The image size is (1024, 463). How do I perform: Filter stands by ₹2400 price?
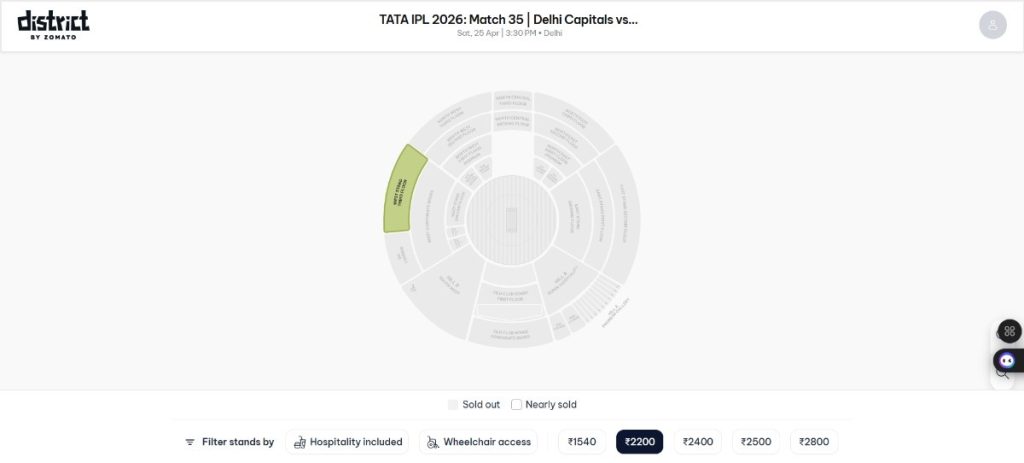(x=698, y=442)
